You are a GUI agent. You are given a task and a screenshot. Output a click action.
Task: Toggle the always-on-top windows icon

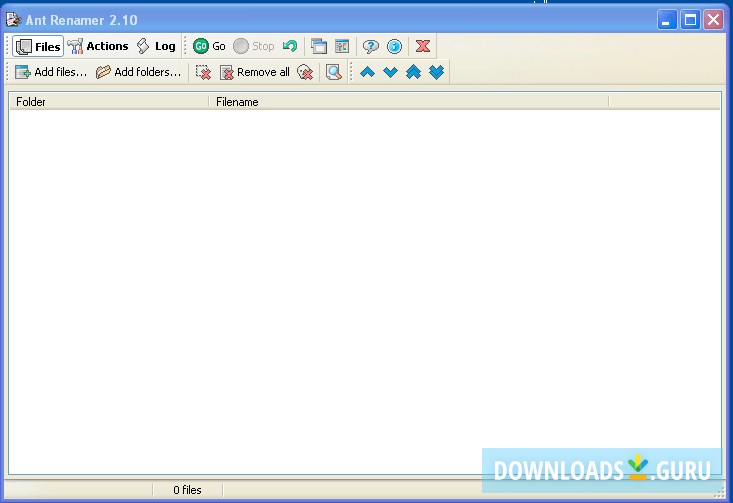[319, 46]
